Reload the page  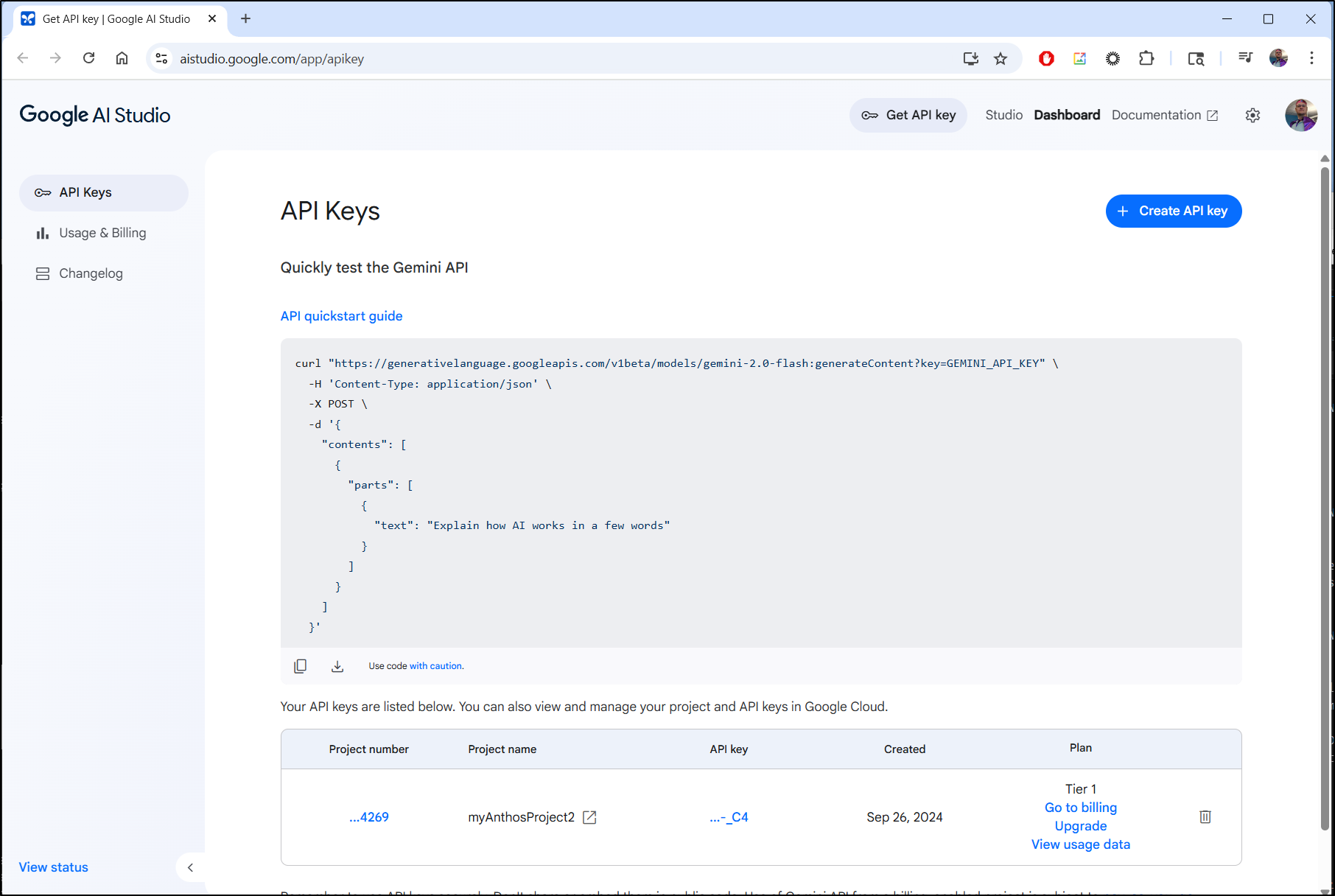[x=89, y=58]
